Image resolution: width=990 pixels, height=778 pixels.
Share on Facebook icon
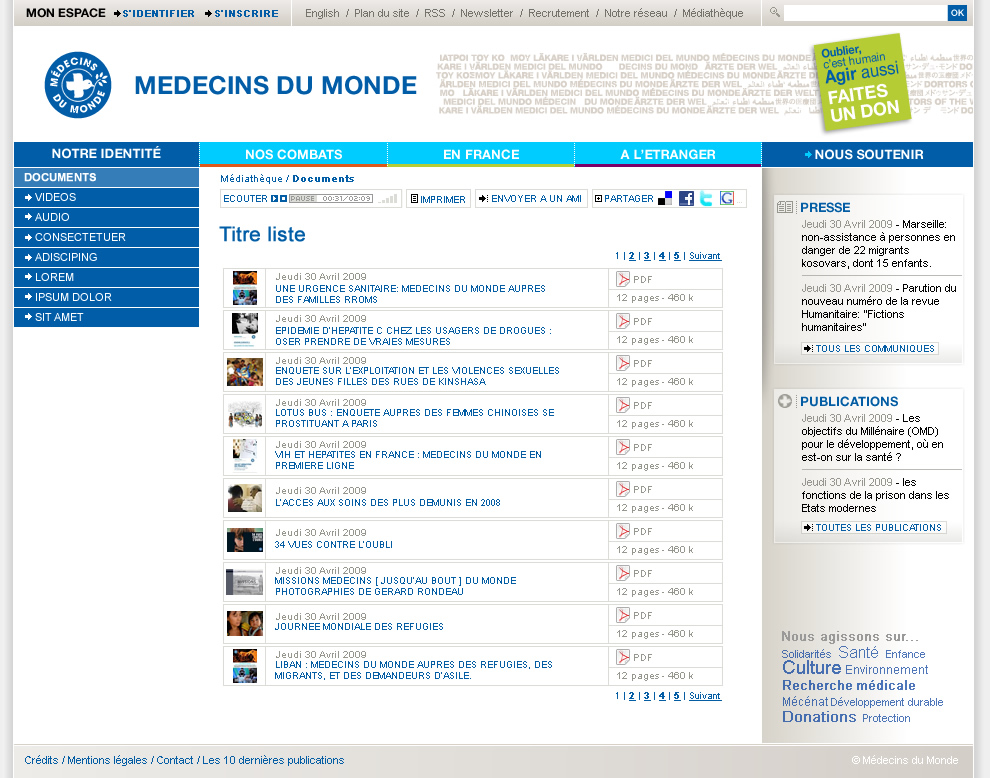coord(686,198)
